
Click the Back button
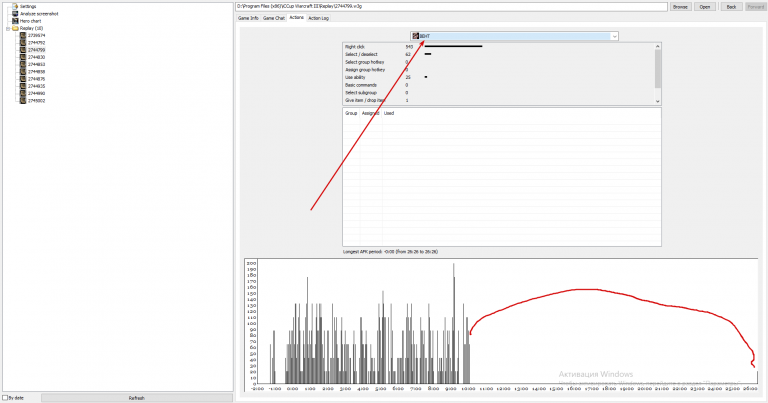[x=731, y=7]
